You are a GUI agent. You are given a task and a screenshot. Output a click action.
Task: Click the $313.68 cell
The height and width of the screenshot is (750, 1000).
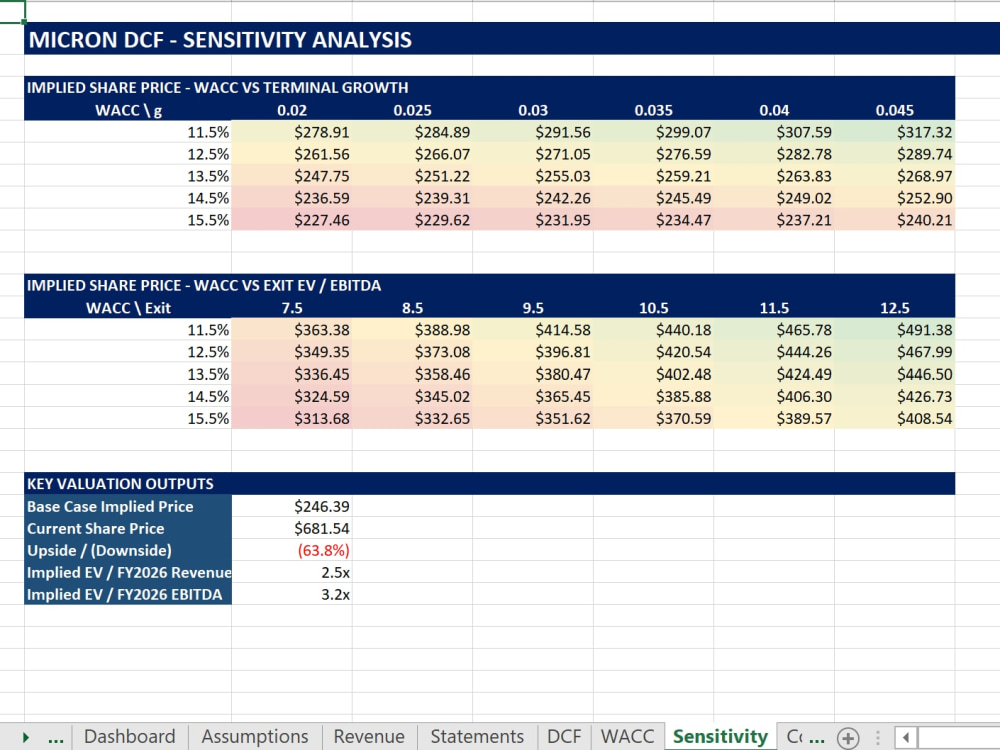(x=291, y=418)
